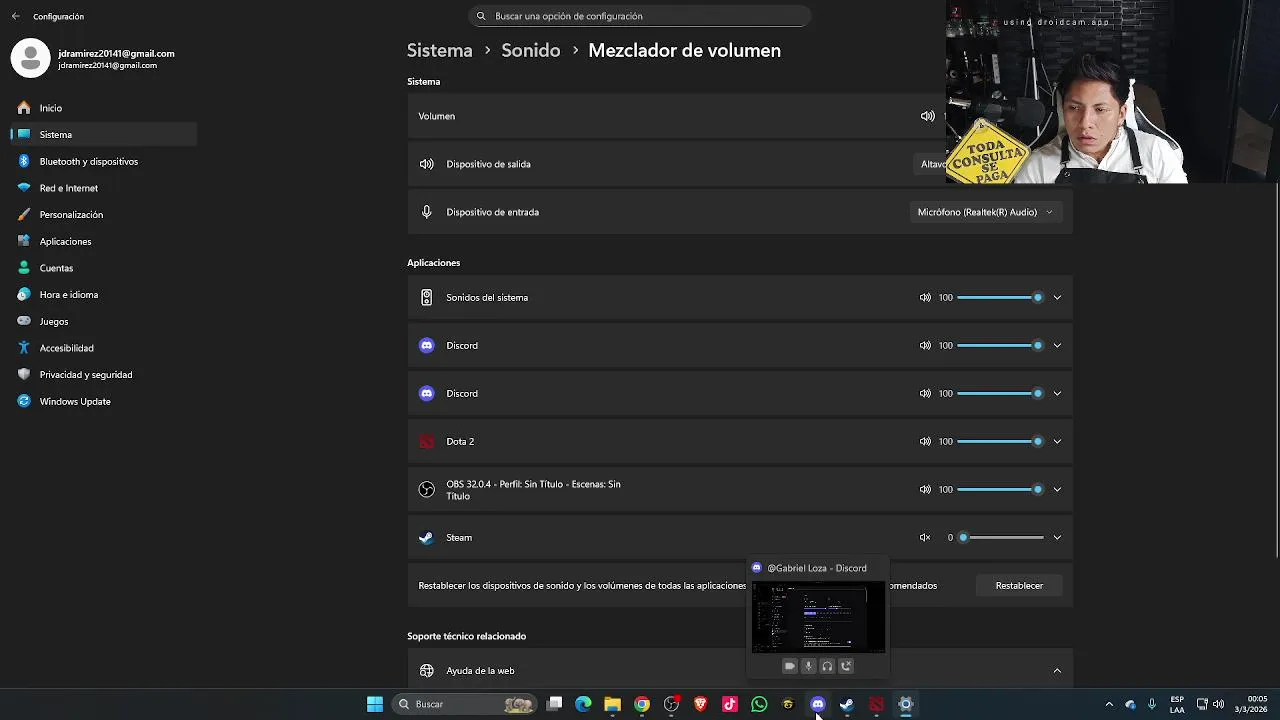Image resolution: width=1280 pixels, height=720 pixels.
Task: Open Settings gear taskbar icon
Action: (906, 704)
